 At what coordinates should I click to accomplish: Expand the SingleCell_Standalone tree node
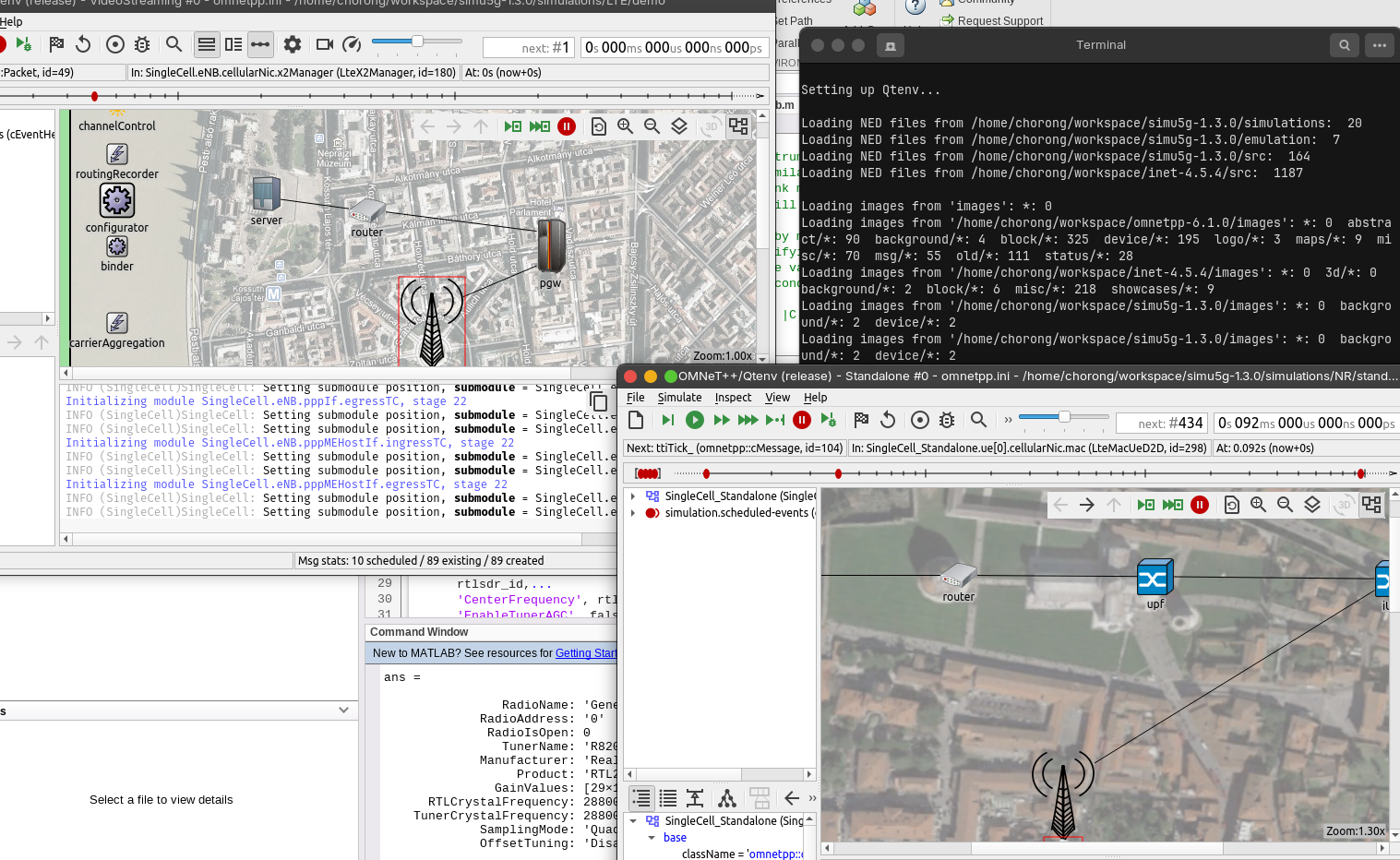633,496
